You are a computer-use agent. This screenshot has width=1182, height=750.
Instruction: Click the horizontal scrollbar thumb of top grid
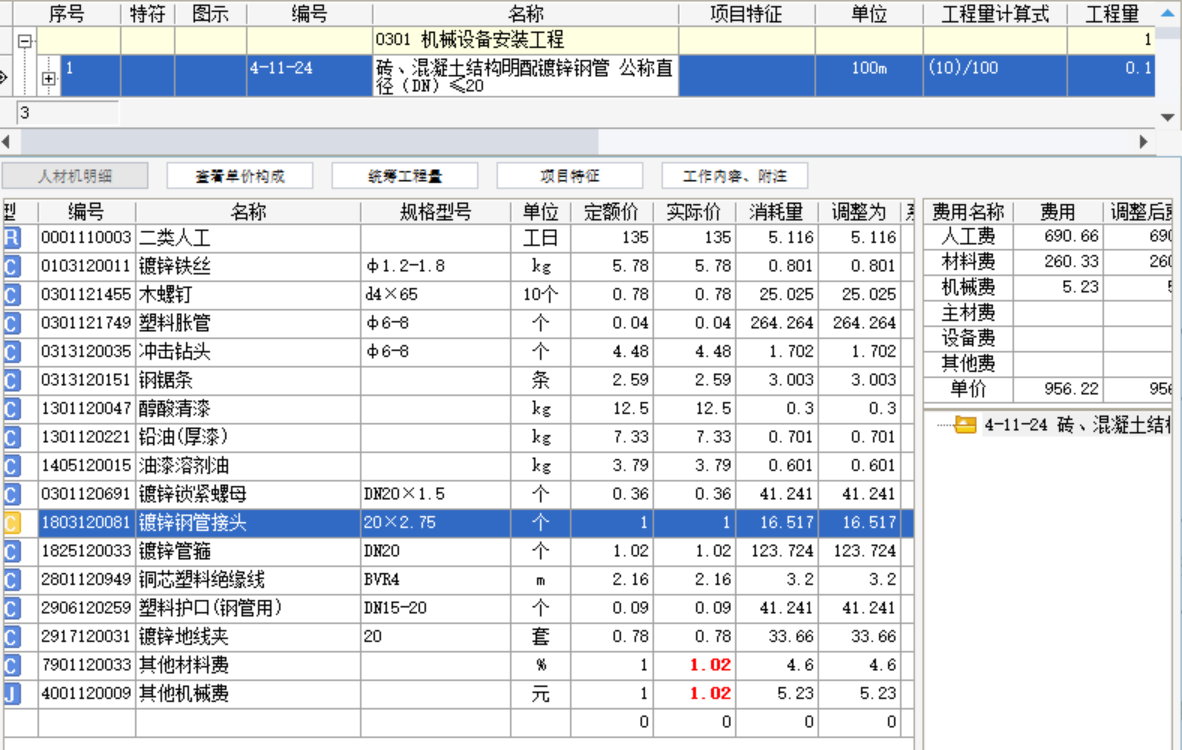point(310,142)
